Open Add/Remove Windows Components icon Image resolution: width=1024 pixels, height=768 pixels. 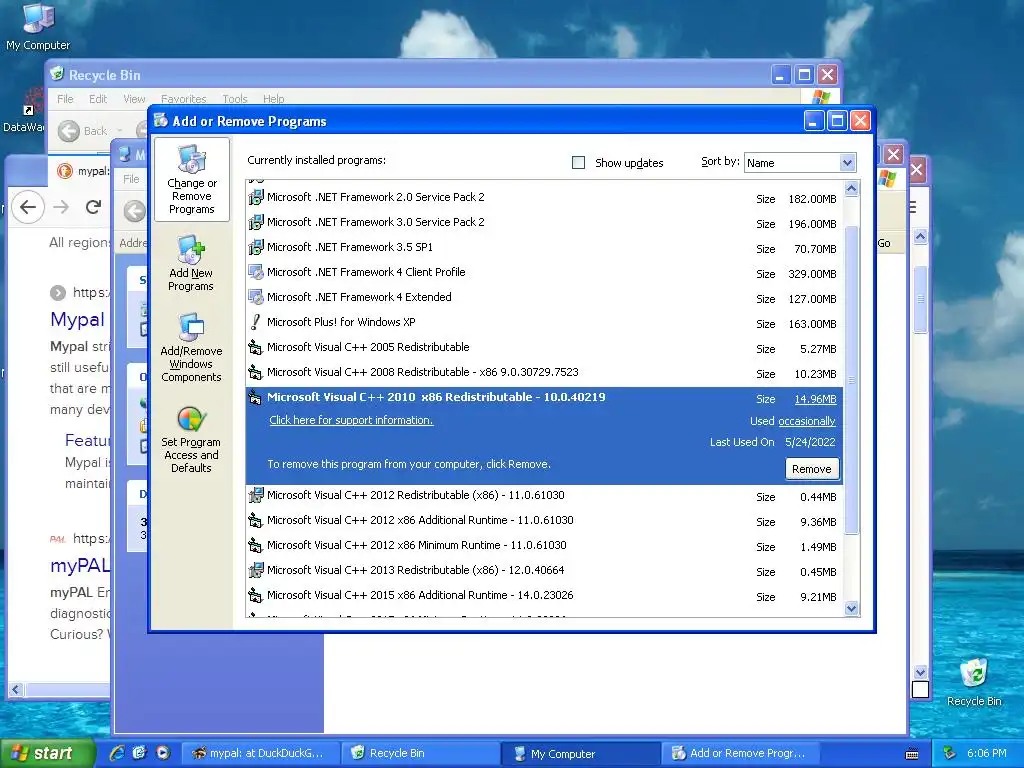point(191,347)
